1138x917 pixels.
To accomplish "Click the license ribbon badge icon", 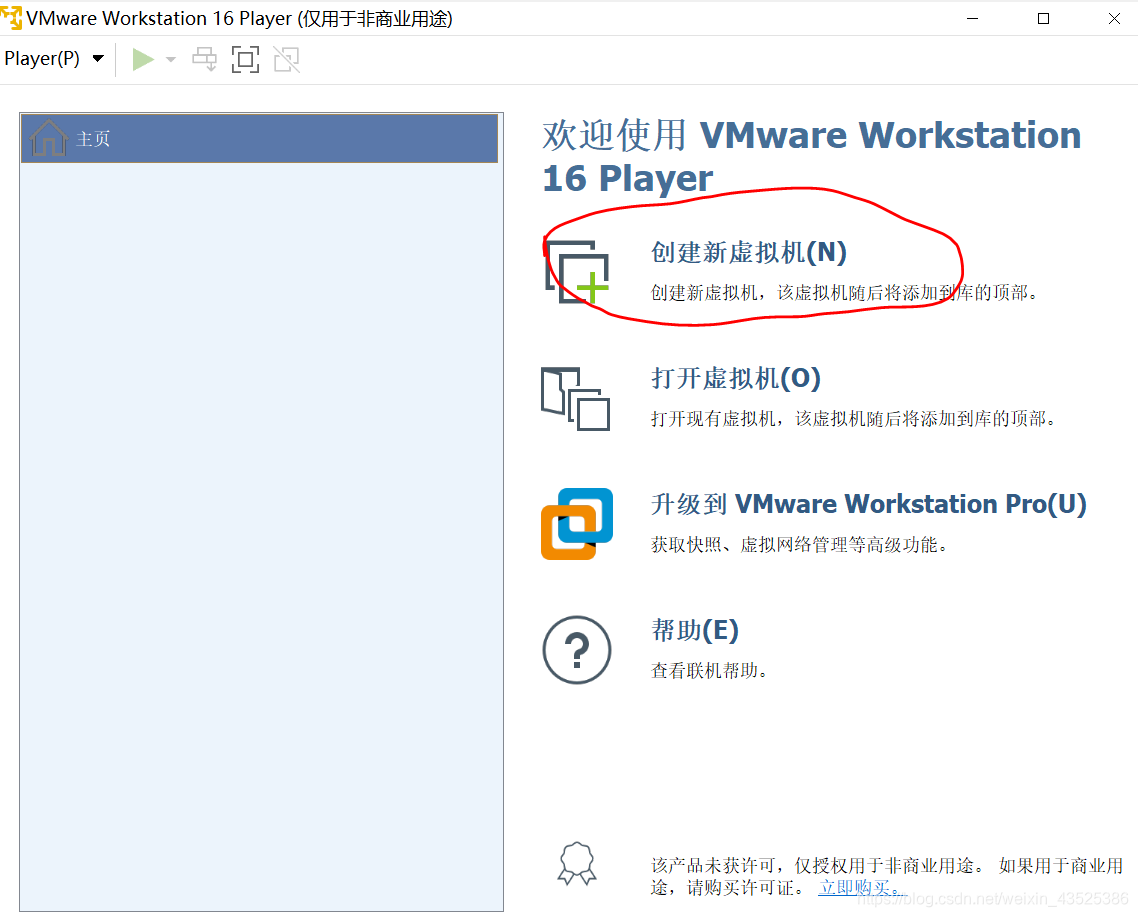I will pyautogui.click(x=577, y=863).
